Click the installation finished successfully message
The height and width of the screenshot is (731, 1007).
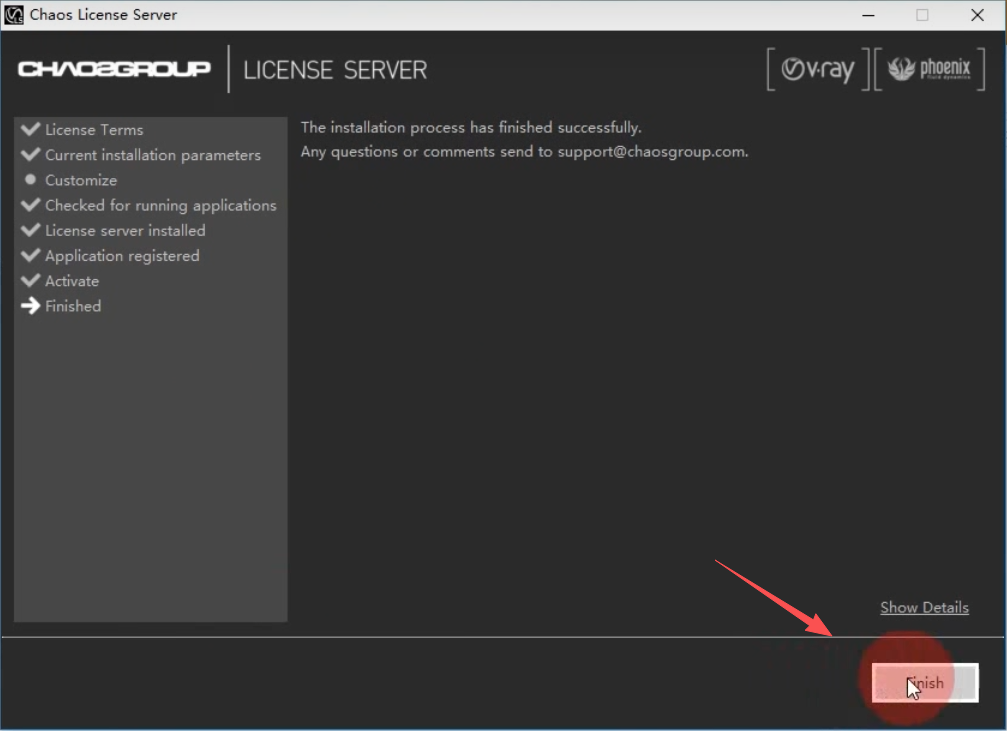pos(471,127)
